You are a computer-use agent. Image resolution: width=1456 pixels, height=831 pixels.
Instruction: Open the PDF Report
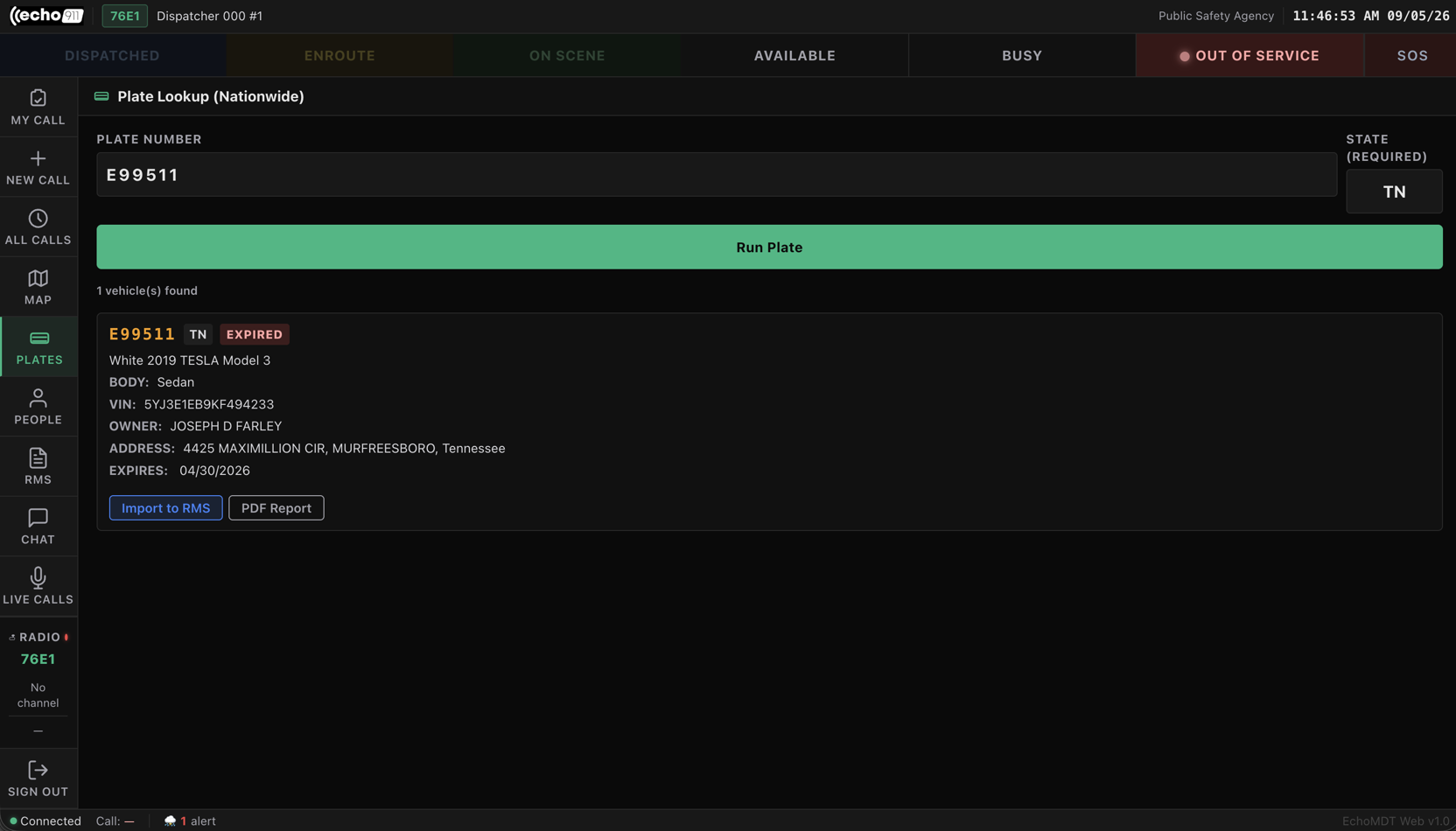click(276, 507)
